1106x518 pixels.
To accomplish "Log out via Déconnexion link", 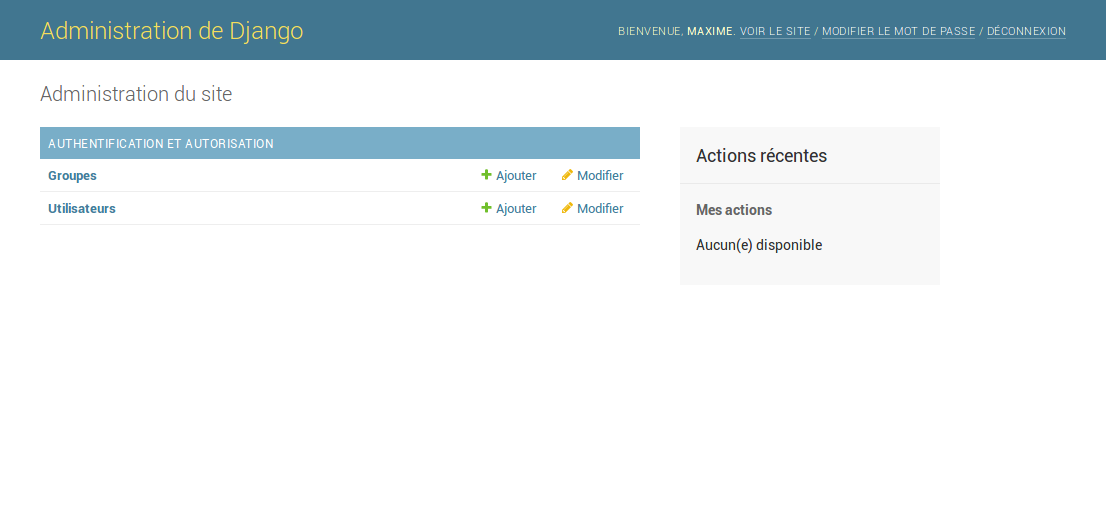I will (x=1026, y=32).
